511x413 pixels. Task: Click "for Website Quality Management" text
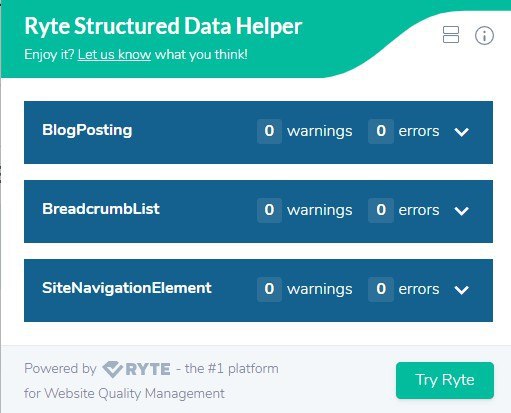pos(124,393)
